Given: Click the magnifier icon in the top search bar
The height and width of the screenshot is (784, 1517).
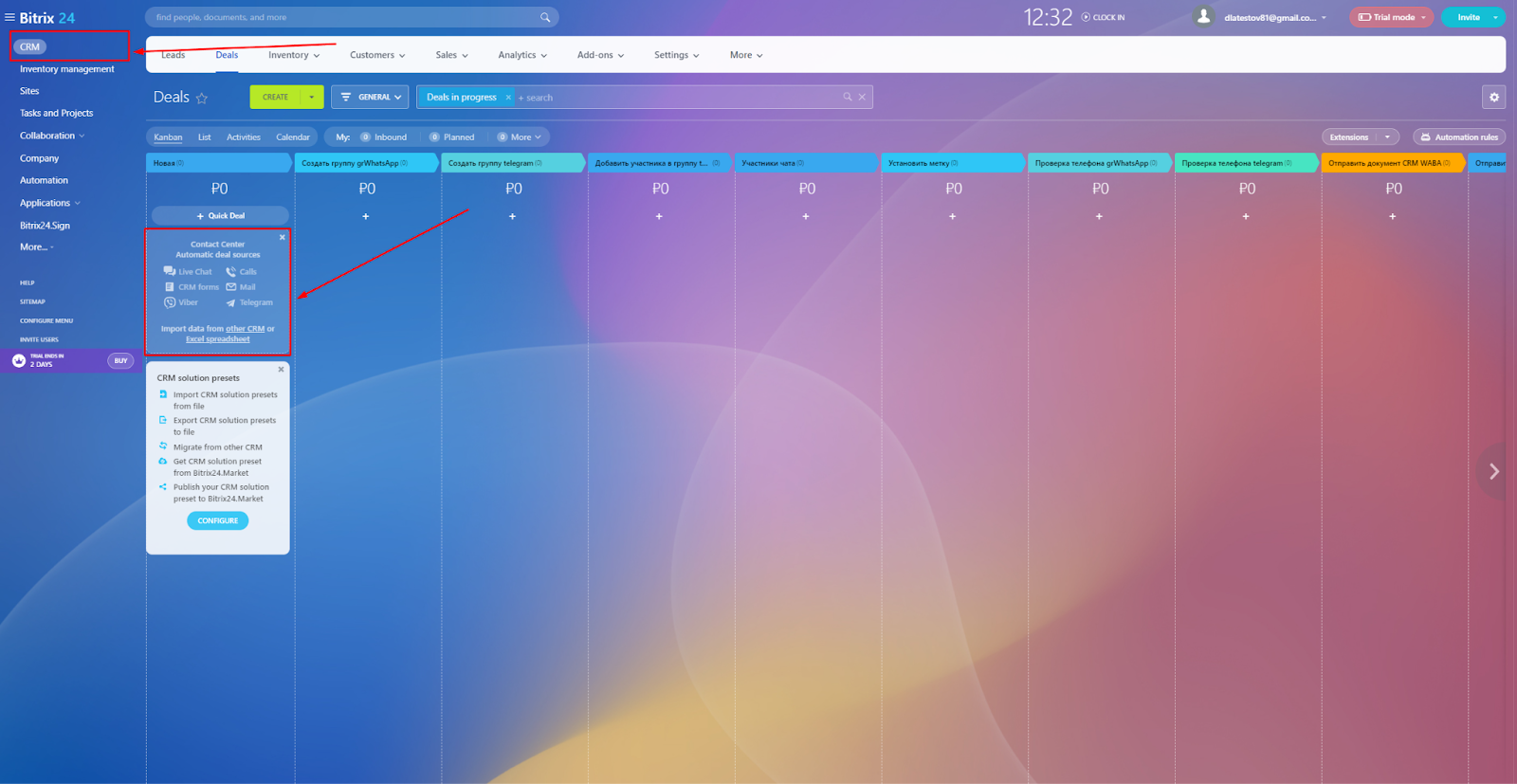Looking at the screenshot, I should pyautogui.click(x=545, y=17).
